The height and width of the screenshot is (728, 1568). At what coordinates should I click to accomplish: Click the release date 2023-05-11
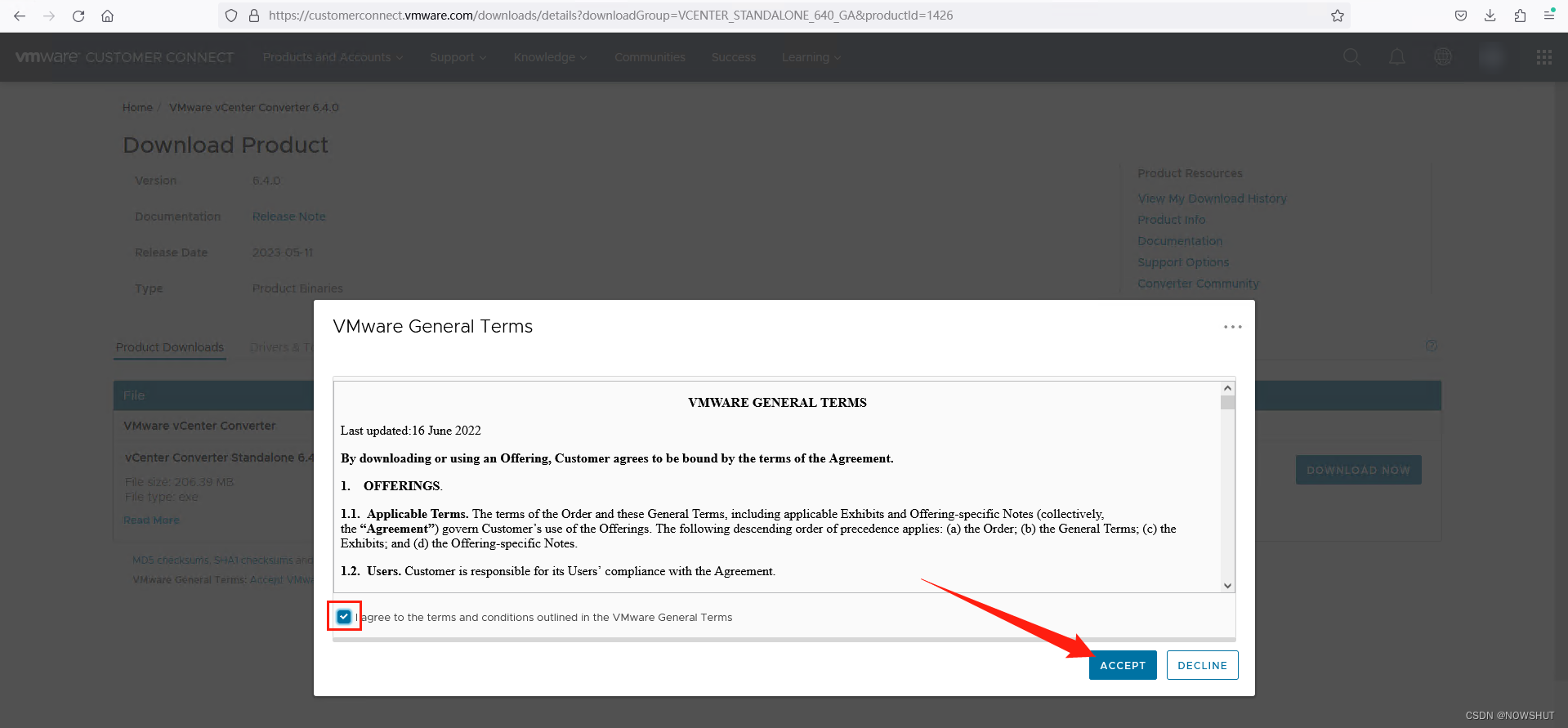pos(283,252)
